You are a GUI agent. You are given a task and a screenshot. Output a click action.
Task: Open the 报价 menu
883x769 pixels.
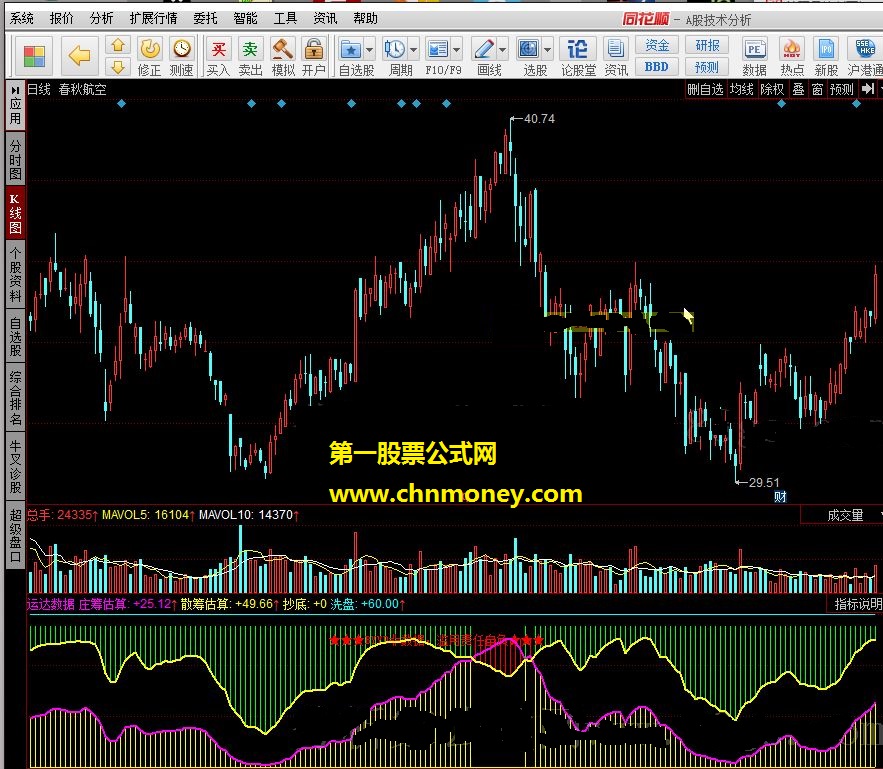tap(61, 19)
